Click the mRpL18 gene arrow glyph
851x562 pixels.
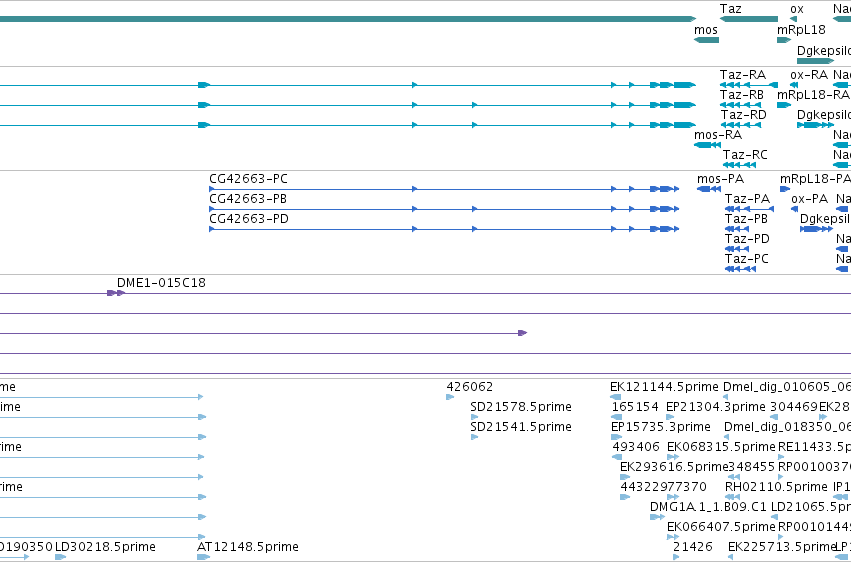(x=784, y=40)
